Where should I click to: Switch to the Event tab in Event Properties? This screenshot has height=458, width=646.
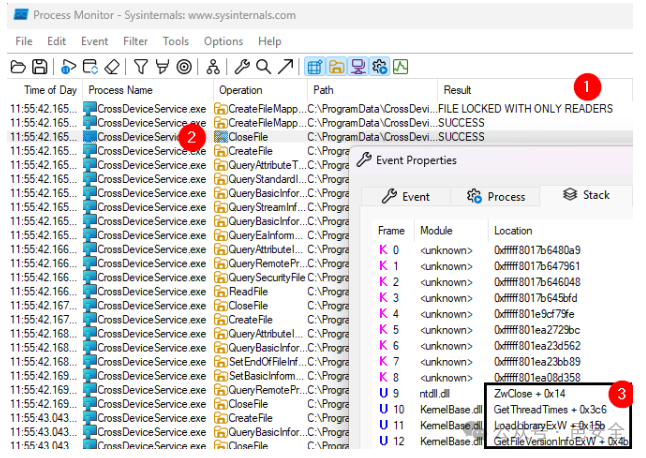406,196
